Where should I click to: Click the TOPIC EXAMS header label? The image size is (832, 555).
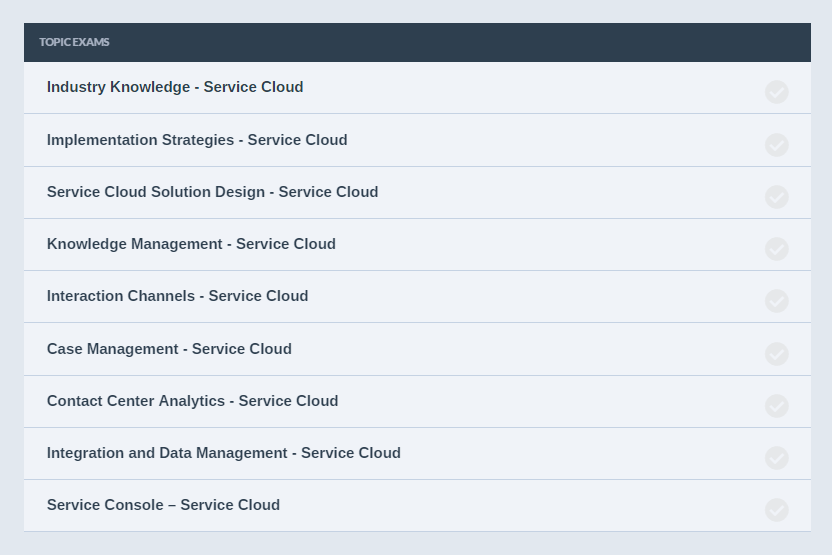[x=74, y=42]
